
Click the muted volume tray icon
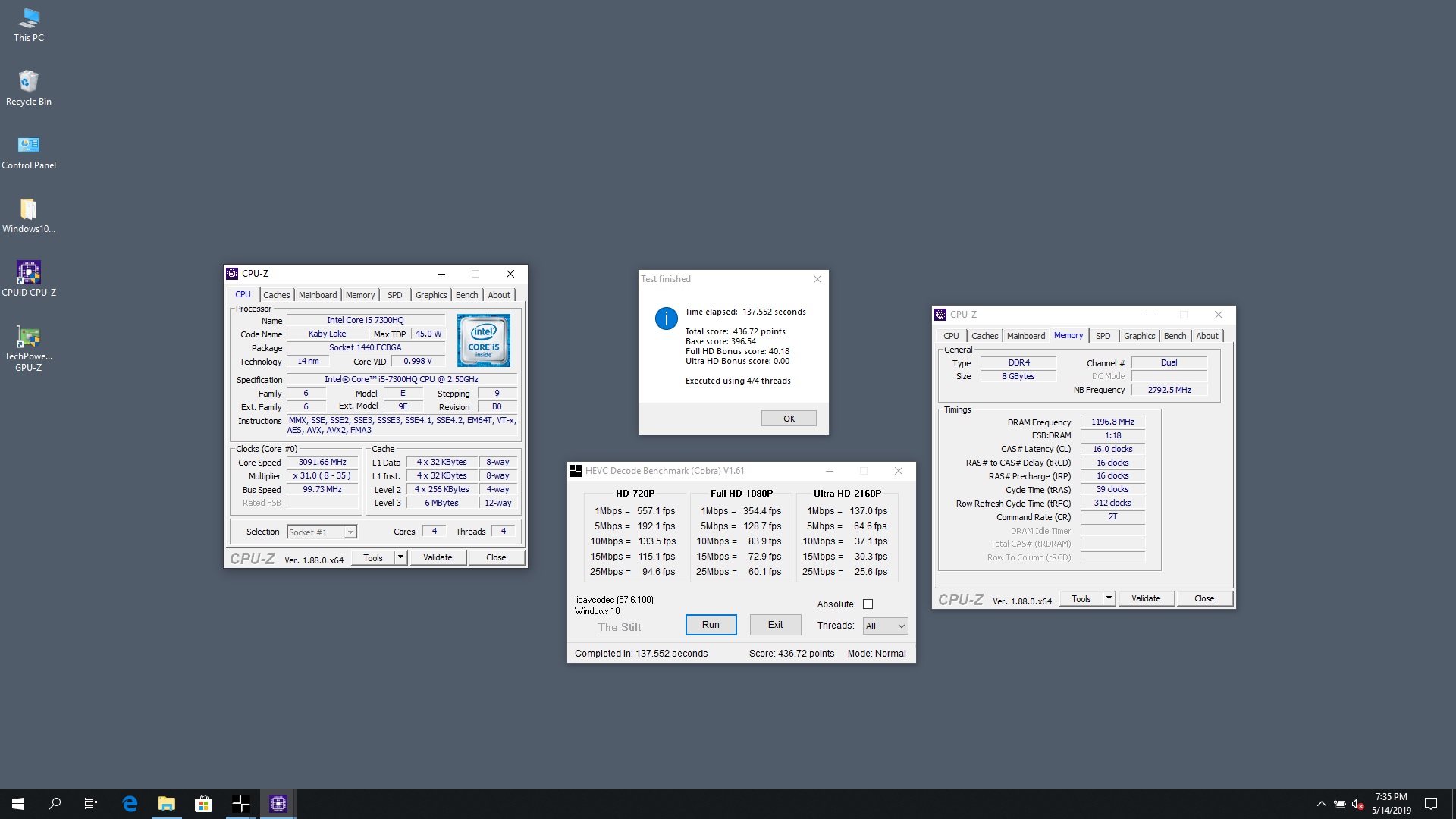pos(1358,804)
